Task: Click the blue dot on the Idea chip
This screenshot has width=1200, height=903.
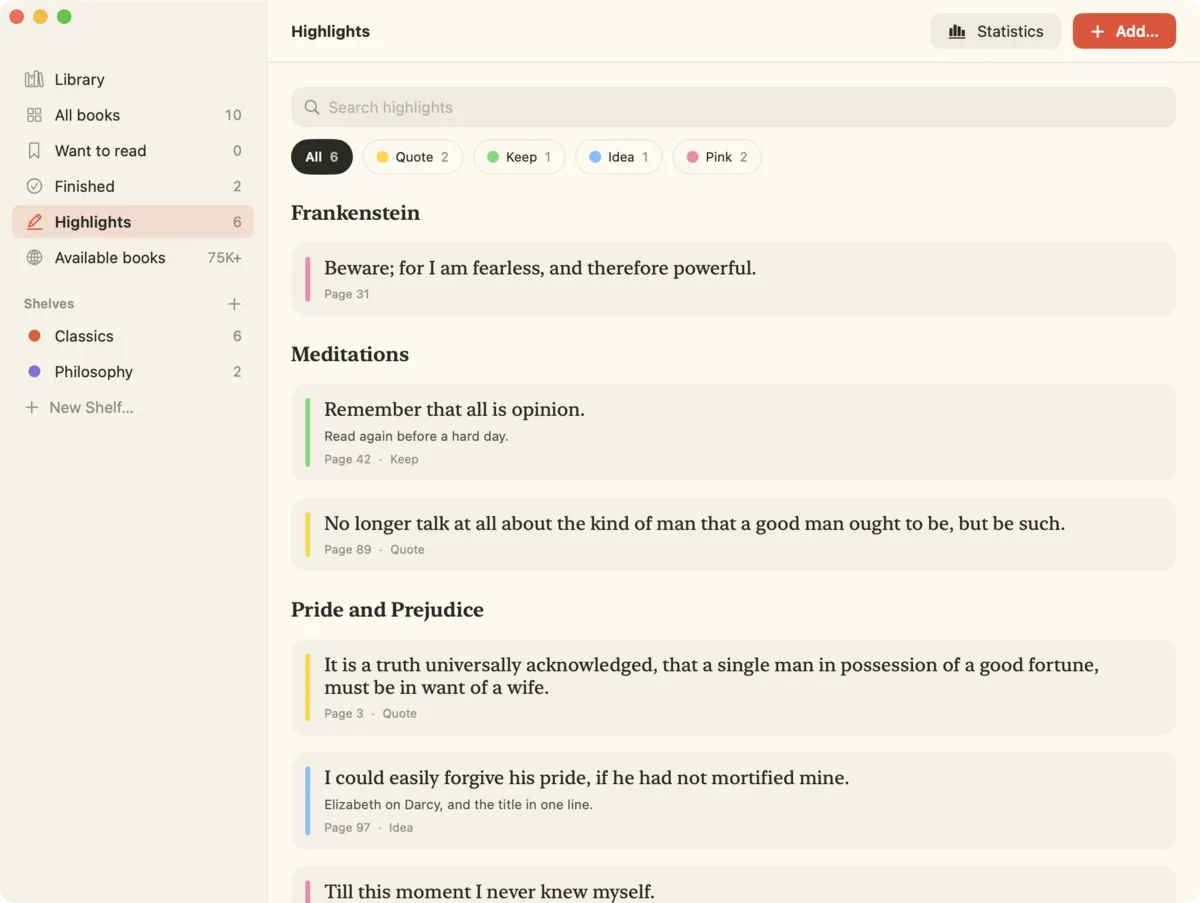Action: pyautogui.click(x=595, y=157)
